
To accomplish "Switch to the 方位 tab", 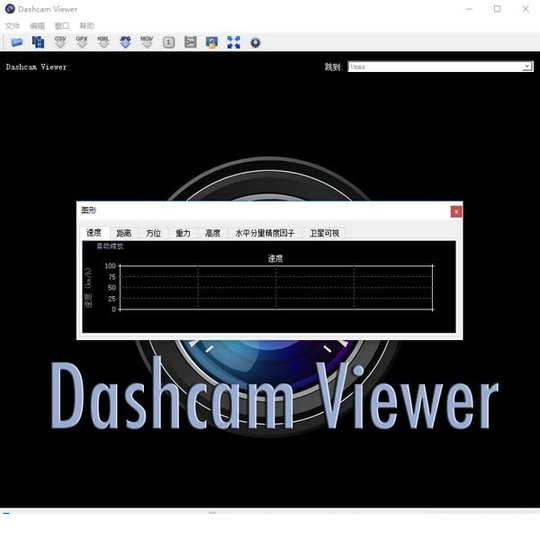I will point(154,233).
